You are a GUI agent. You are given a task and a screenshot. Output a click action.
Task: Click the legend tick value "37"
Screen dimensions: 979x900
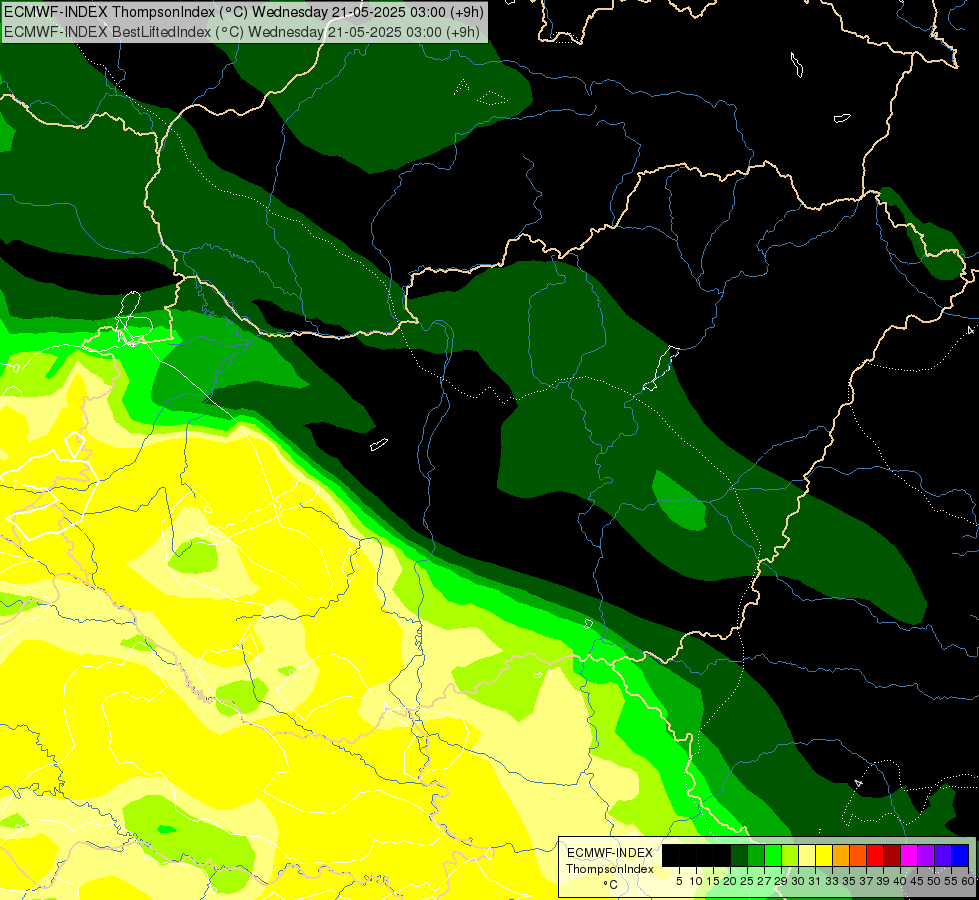pyautogui.click(x=866, y=881)
